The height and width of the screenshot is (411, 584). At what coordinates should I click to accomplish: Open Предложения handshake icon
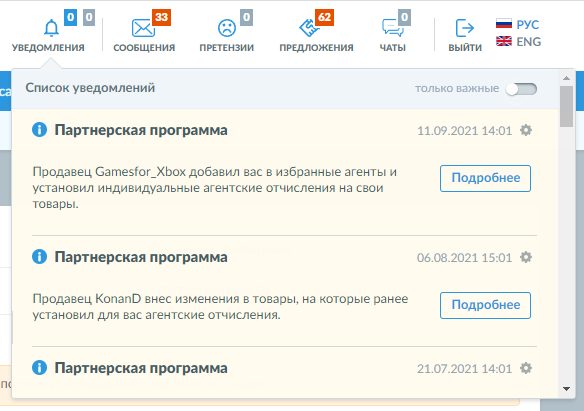point(309,28)
